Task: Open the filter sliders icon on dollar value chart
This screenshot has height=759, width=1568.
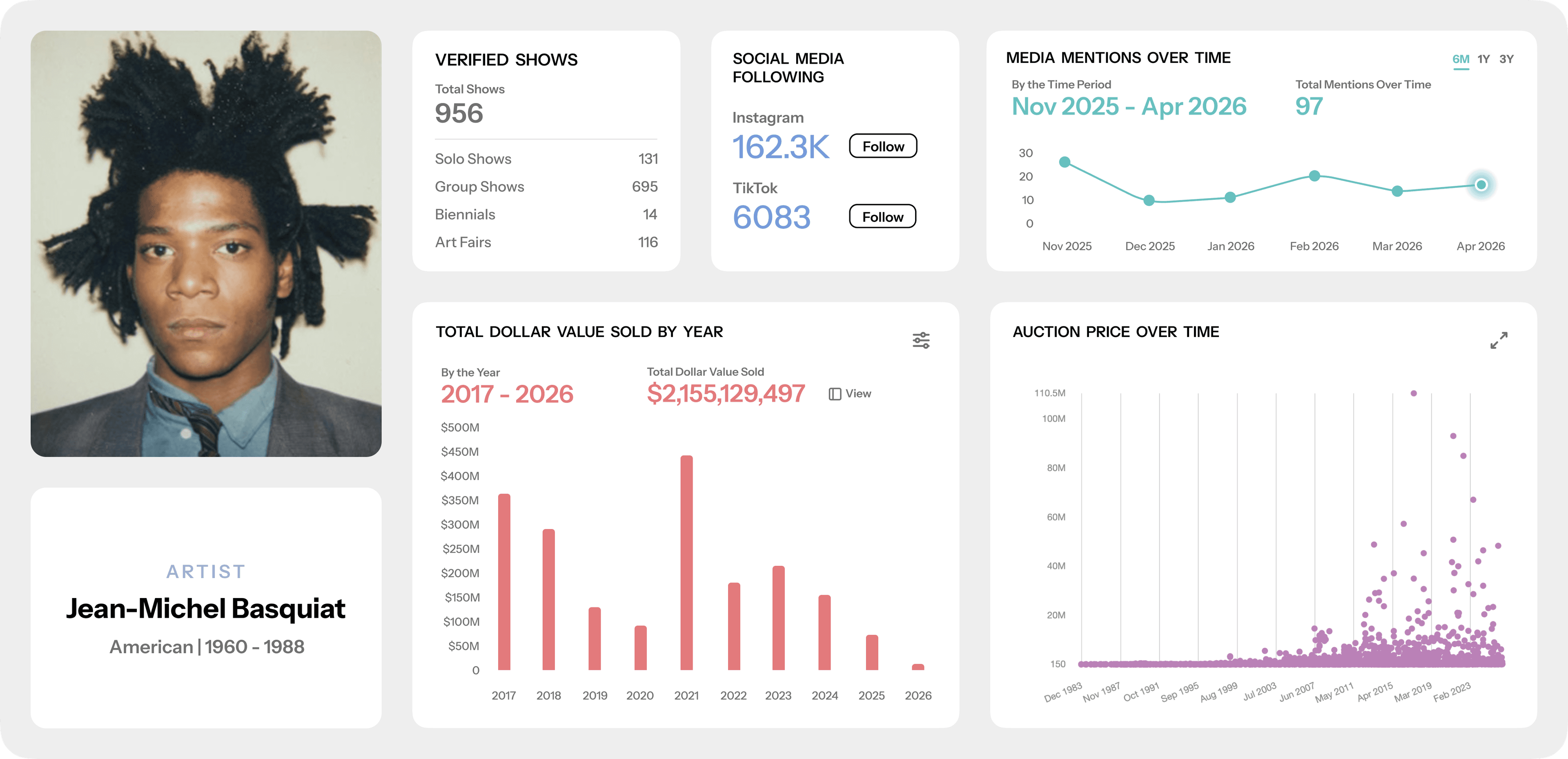Action: (921, 341)
